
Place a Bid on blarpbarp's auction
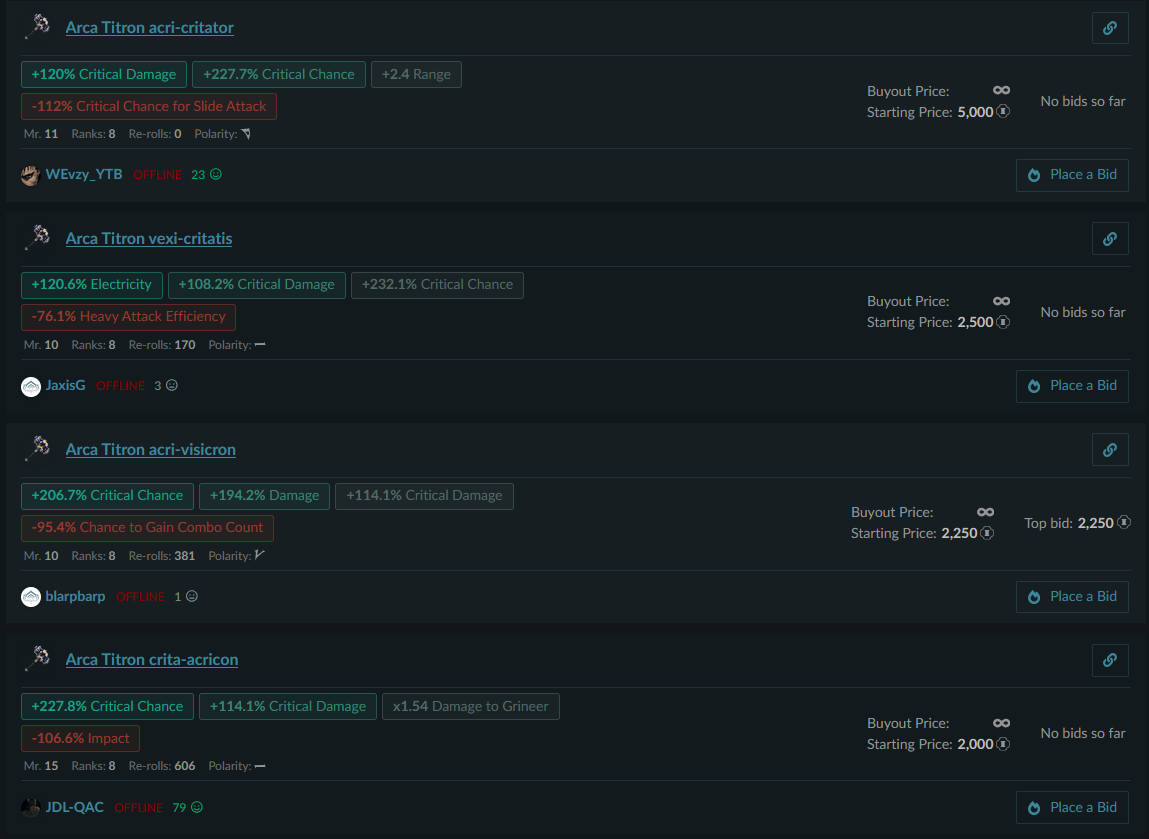point(1072,597)
